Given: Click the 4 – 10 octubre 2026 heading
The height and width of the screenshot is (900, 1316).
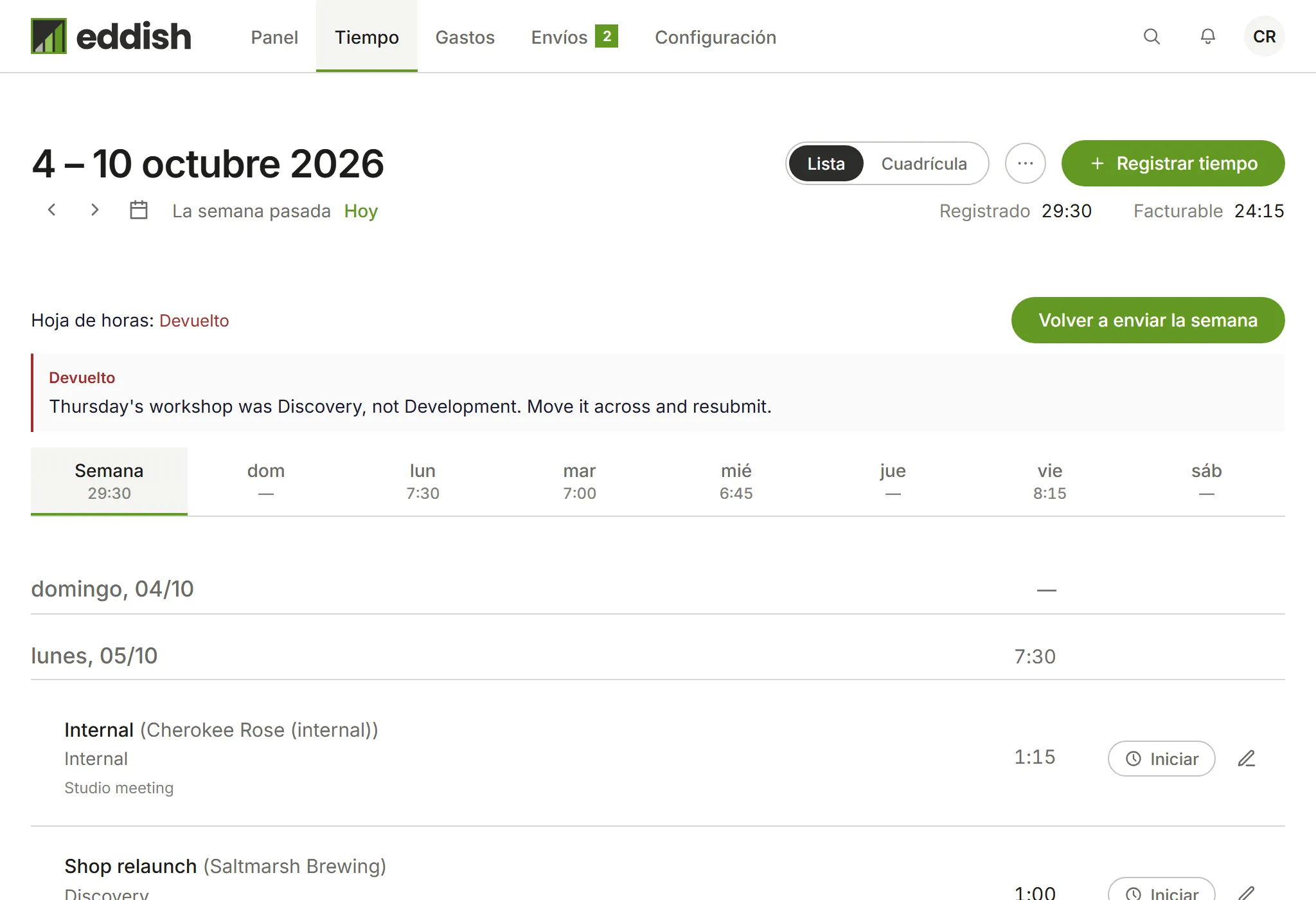Looking at the screenshot, I should (208, 163).
